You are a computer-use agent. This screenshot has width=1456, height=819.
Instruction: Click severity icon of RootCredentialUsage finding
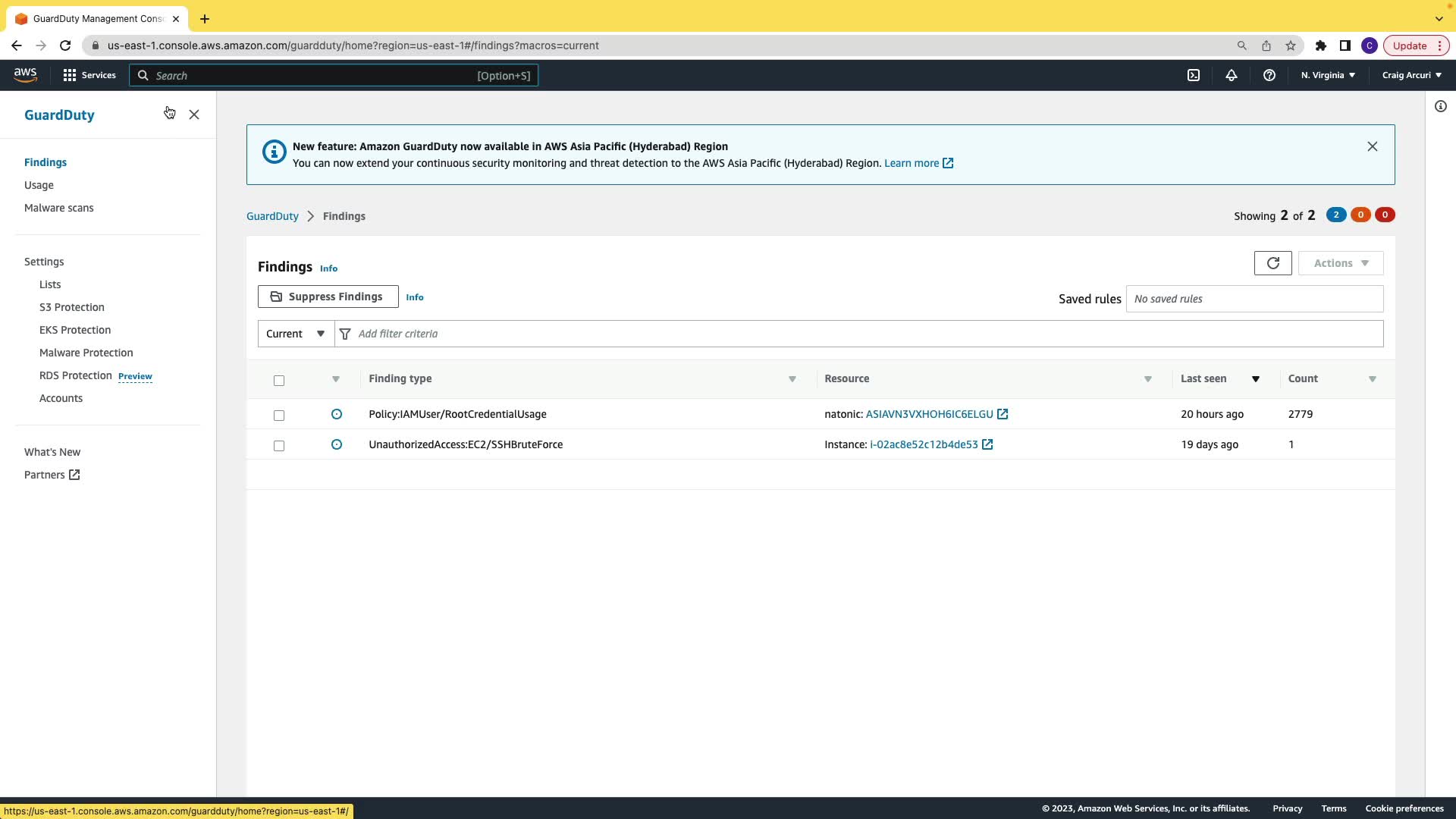click(x=337, y=414)
